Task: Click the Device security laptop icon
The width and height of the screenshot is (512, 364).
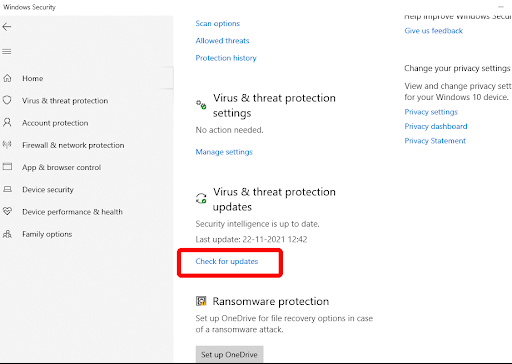Action: [x=7, y=189]
